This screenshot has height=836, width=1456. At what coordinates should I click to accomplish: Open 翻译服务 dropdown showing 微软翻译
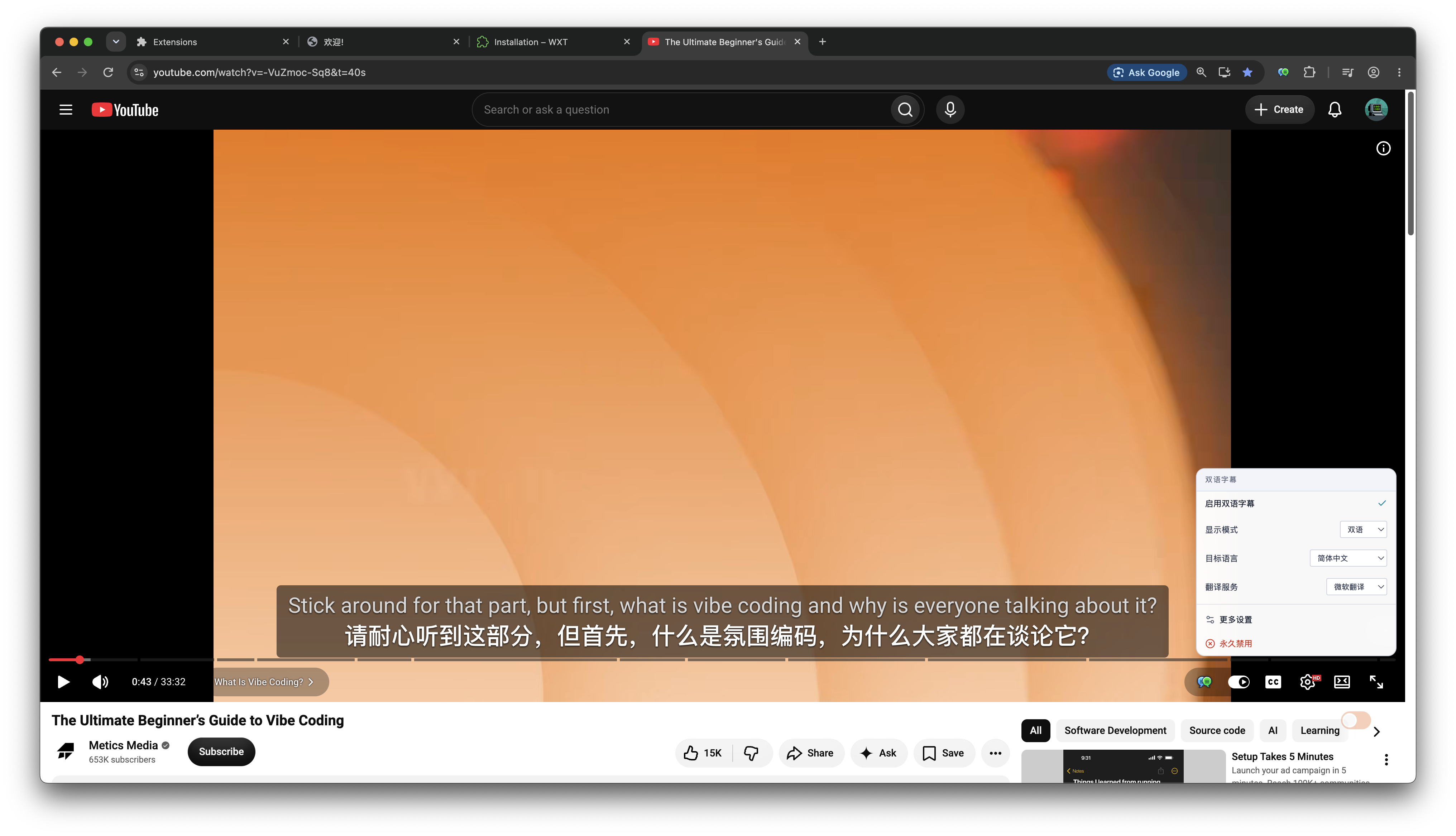click(x=1356, y=587)
